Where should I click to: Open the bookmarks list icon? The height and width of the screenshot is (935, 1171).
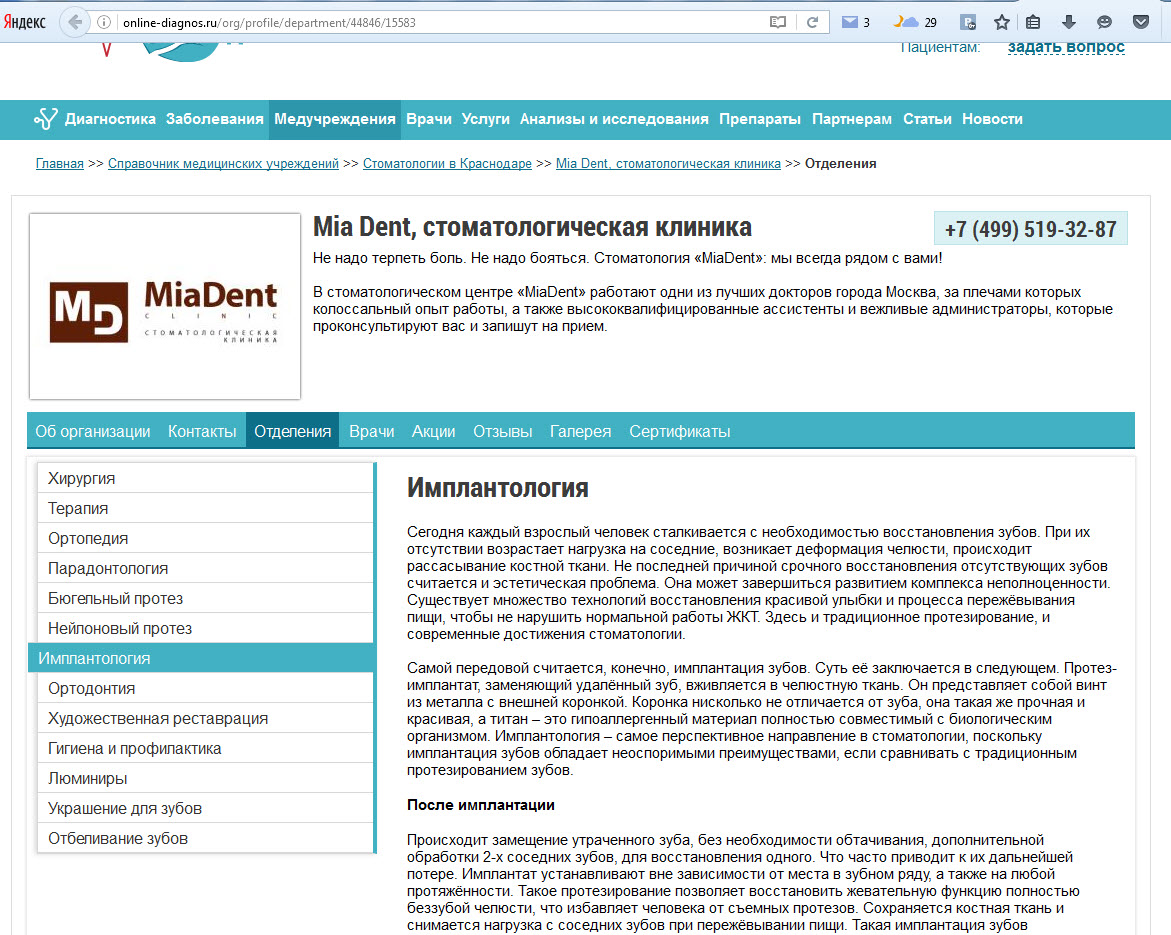tap(1033, 22)
